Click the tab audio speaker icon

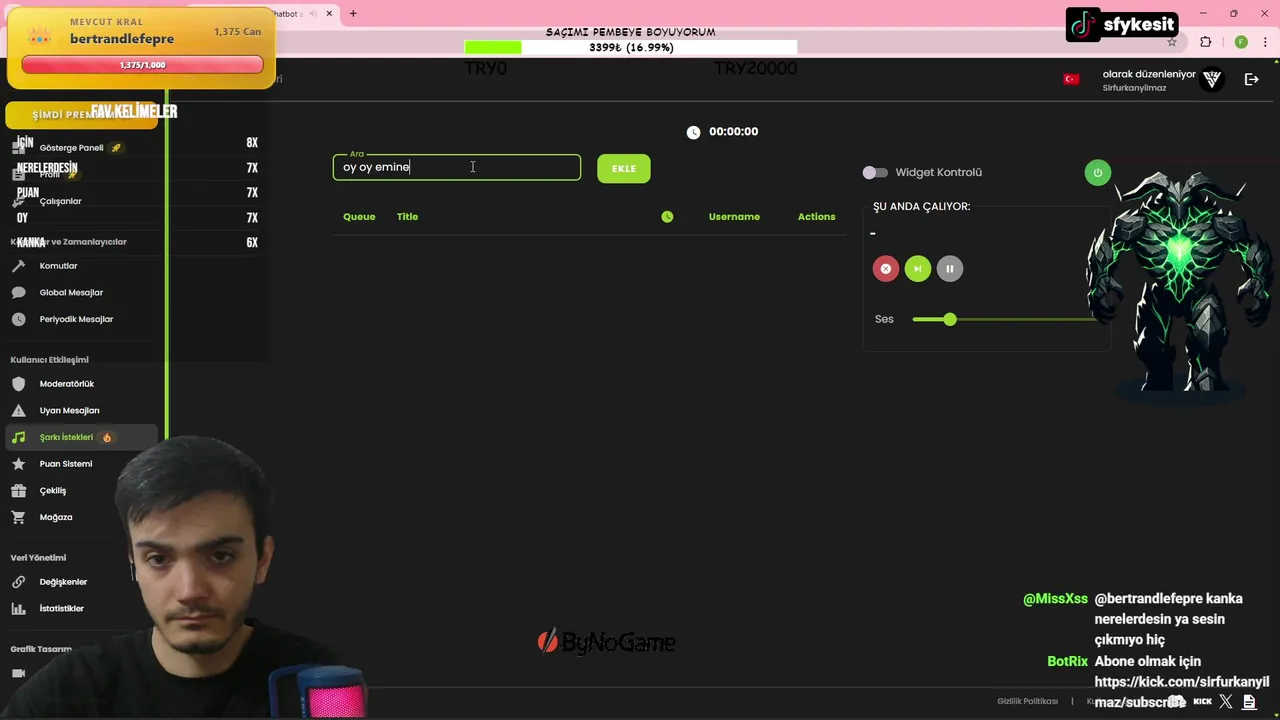pyautogui.click(x=313, y=14)
